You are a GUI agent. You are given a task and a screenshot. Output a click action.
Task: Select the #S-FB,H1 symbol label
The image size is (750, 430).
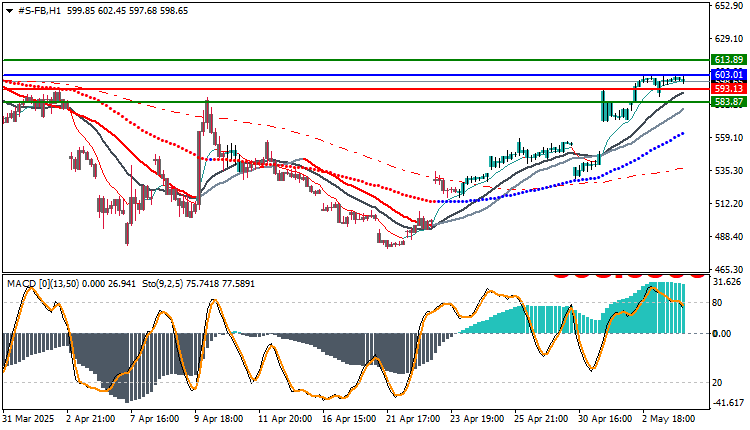[x=39, y=11]
